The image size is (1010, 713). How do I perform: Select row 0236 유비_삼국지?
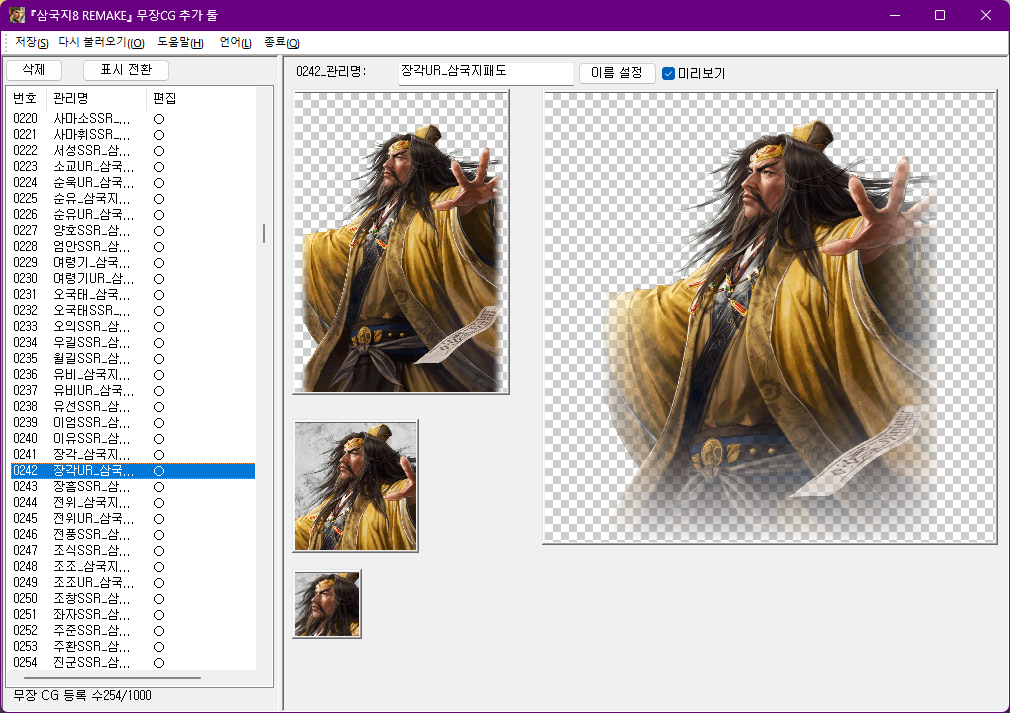133,375
